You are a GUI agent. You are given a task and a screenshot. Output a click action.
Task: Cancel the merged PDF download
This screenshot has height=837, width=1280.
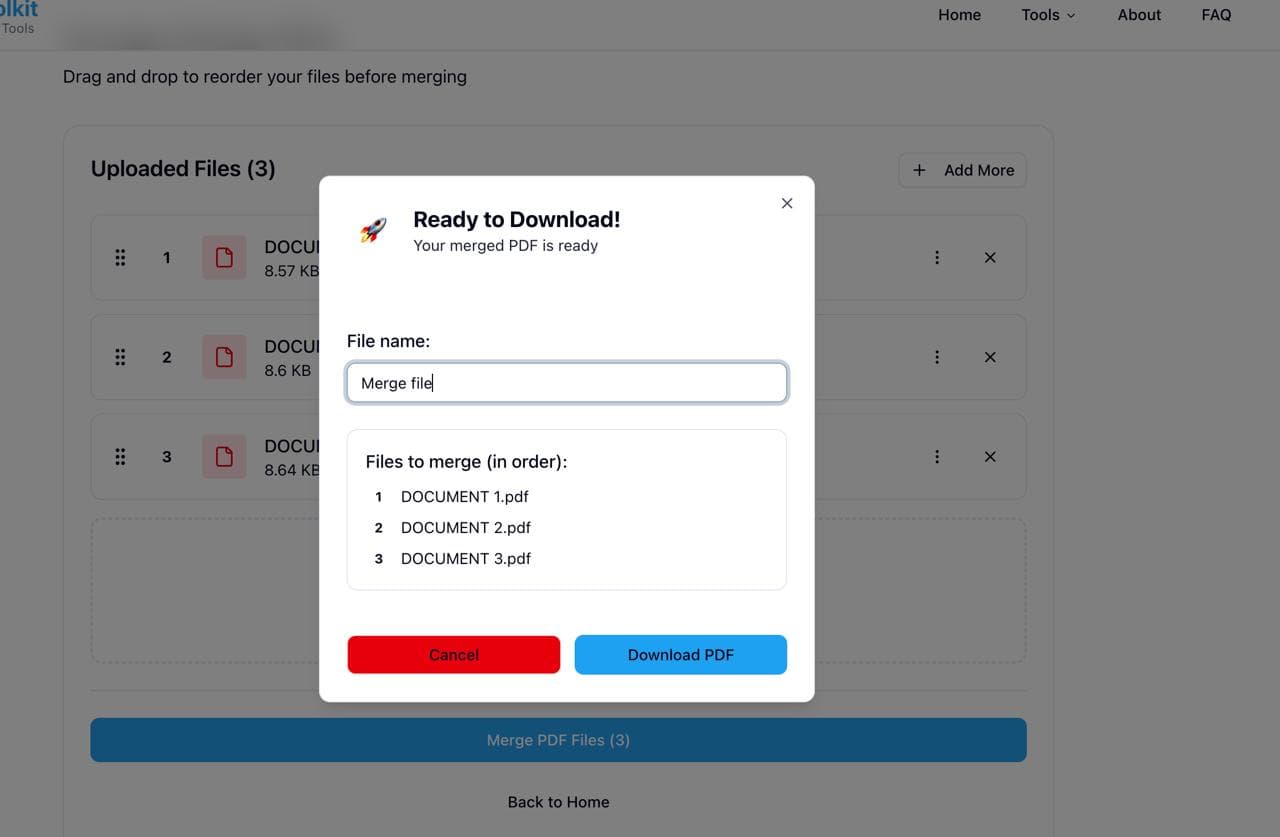click(454, 655)
